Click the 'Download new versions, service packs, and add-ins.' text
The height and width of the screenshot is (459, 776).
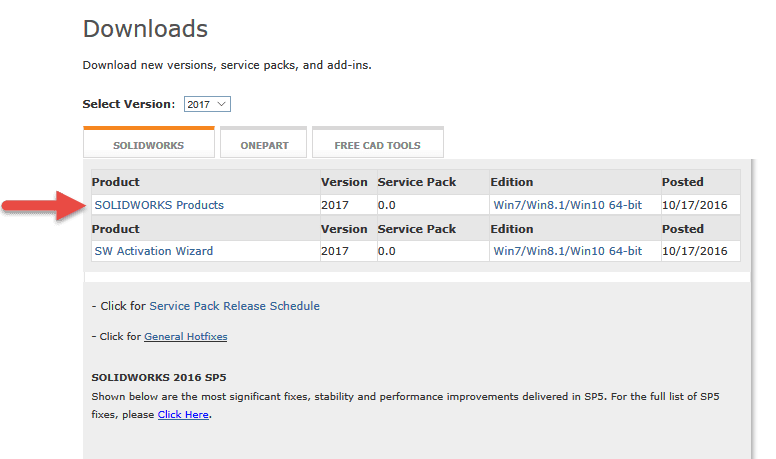tap(227, 65)
